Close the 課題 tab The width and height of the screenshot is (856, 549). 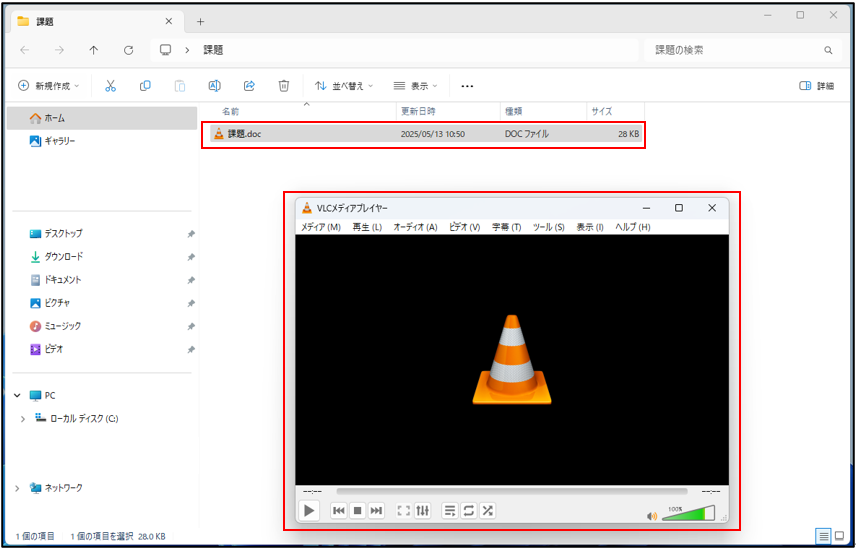(169, 22)
